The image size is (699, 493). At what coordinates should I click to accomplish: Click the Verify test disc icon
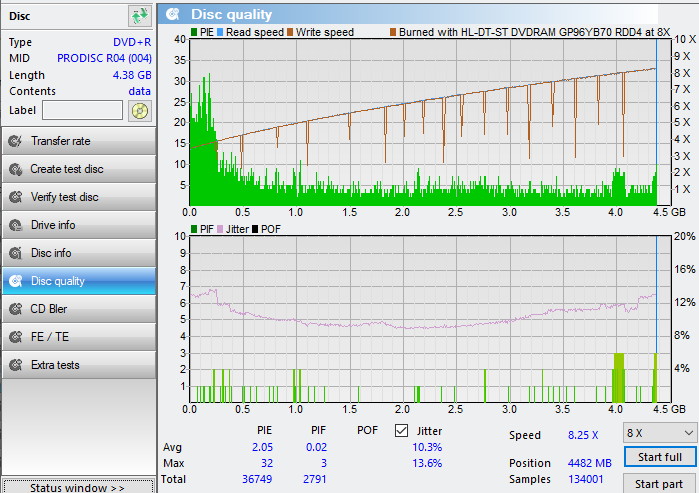pos(15,197)
